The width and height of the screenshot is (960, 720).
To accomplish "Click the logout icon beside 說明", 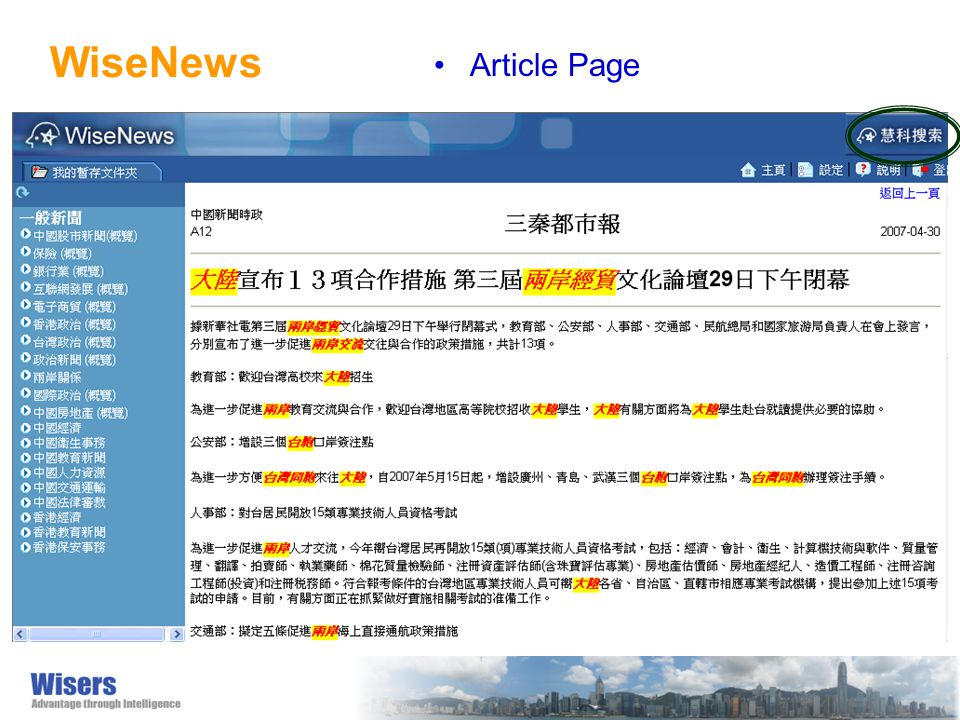I will (x=920, y=170).
